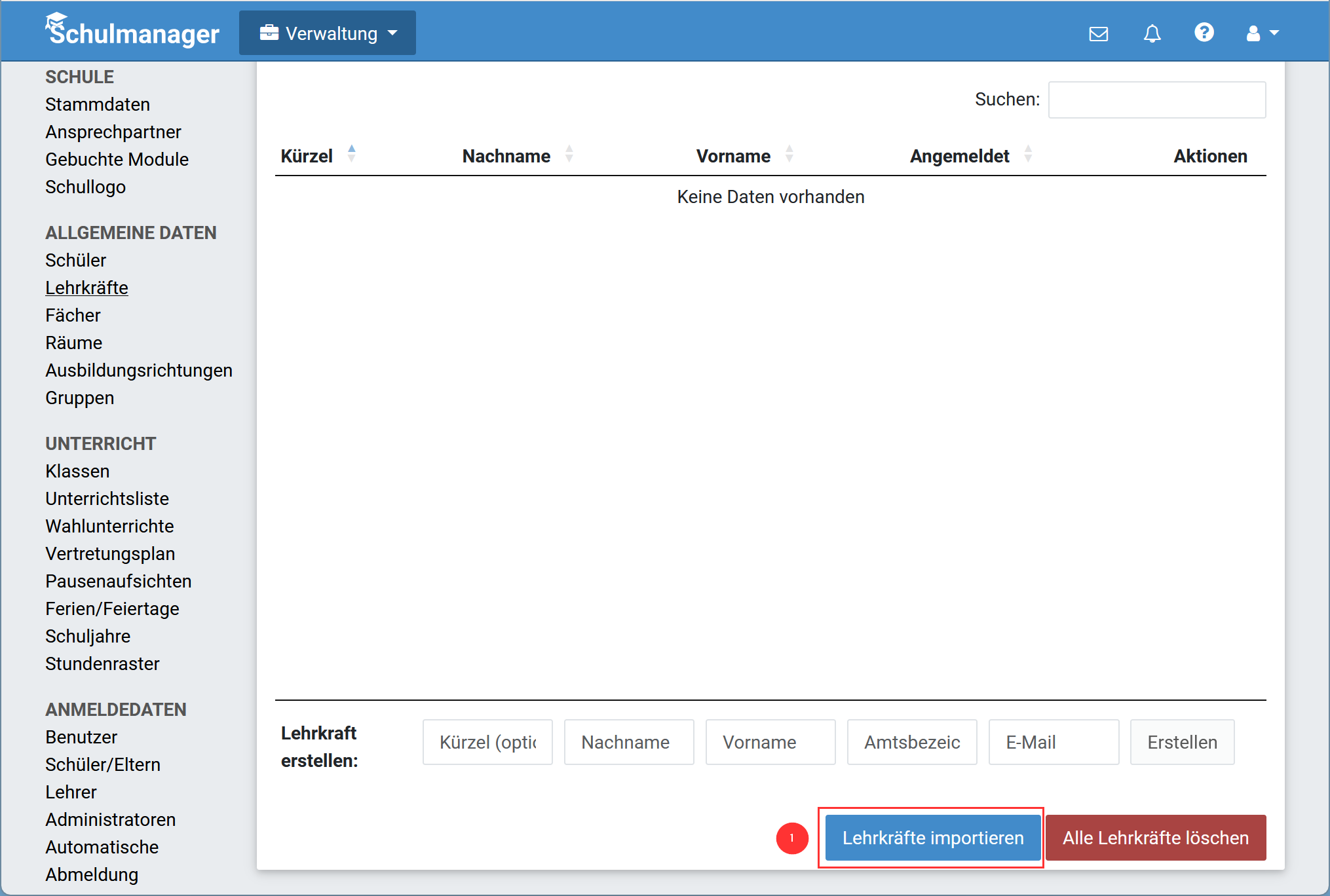Go to Schüler under Allgemeine Daten
Image resolution: width=1330 pixels, height=896 pixels.
(76, 260)
